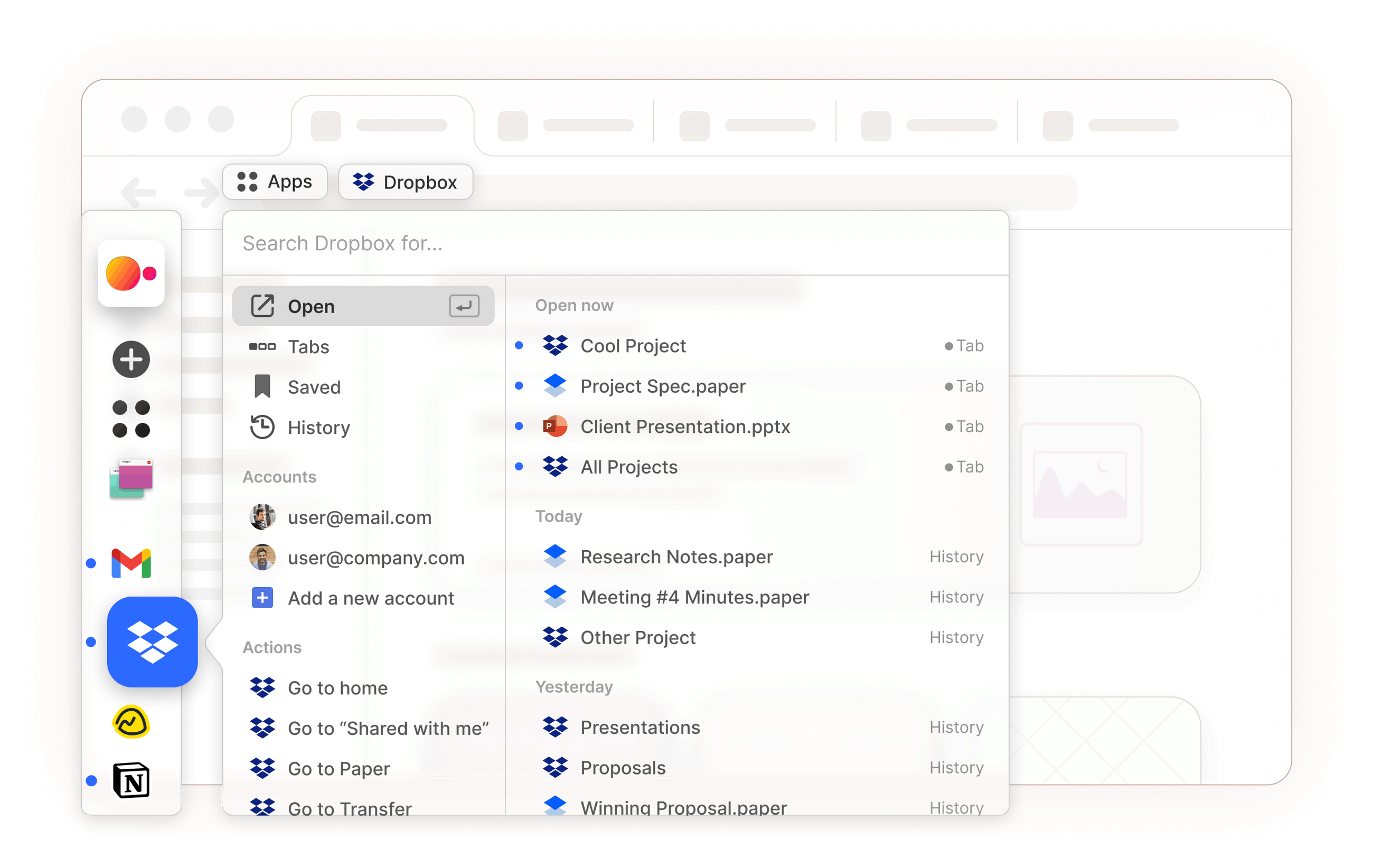Click the Apps breadcrumb button
This screenshot has height=868, width=1373.
tap(275, 182)
